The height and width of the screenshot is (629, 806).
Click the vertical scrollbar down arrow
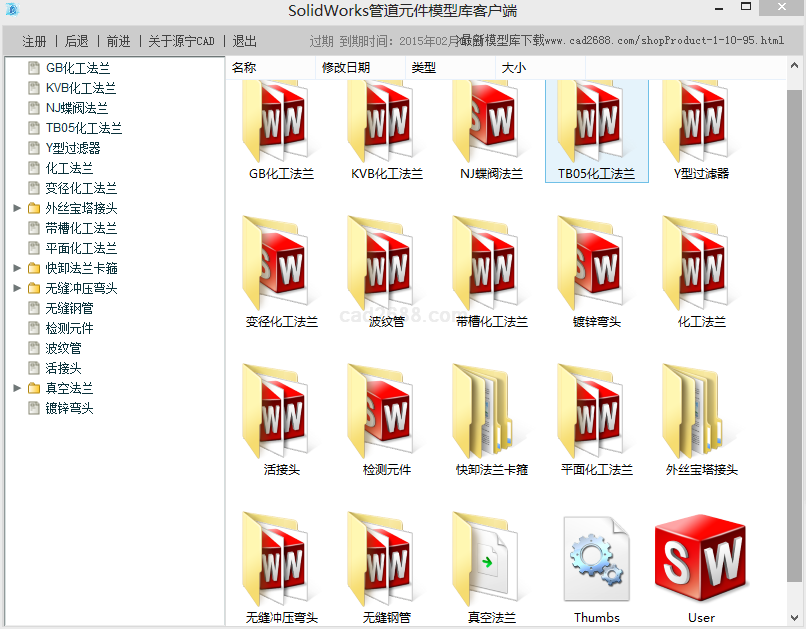click(794, 618)
